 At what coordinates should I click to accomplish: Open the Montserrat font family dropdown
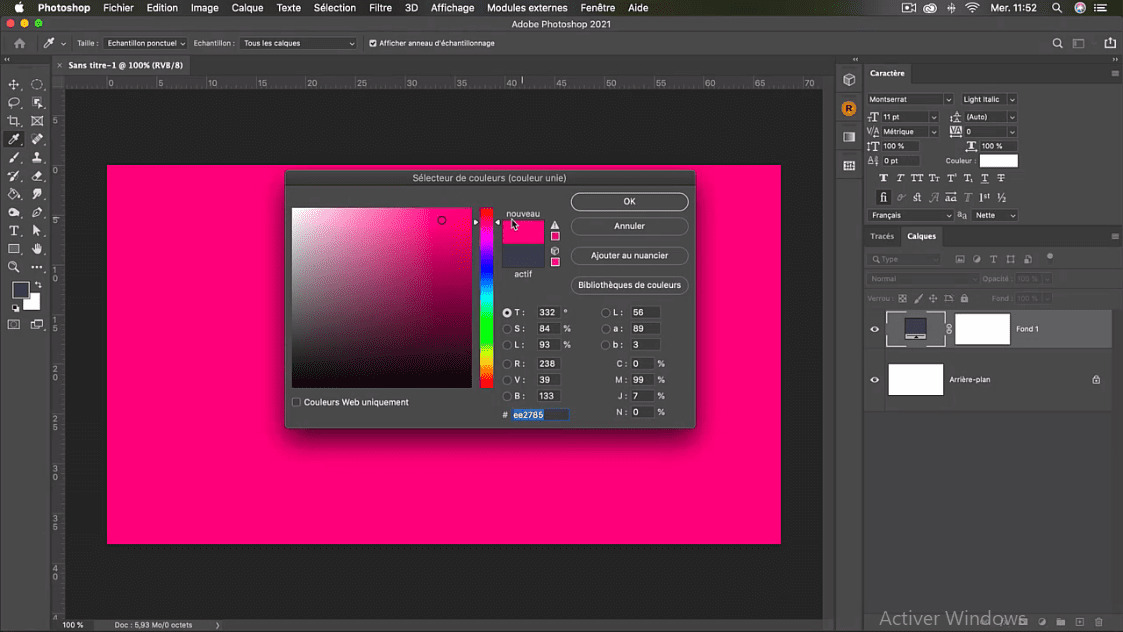pyautogui.click(x=910, y=100)
